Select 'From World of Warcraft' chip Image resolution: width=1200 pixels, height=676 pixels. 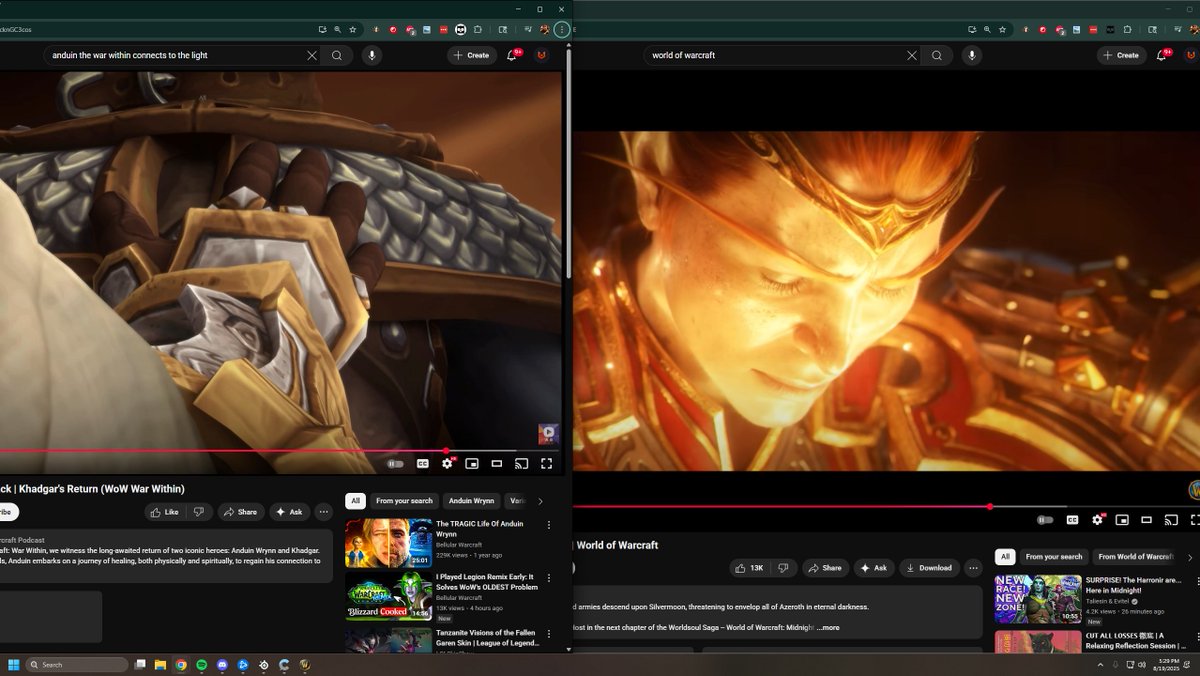click(x=1136, y=557)
